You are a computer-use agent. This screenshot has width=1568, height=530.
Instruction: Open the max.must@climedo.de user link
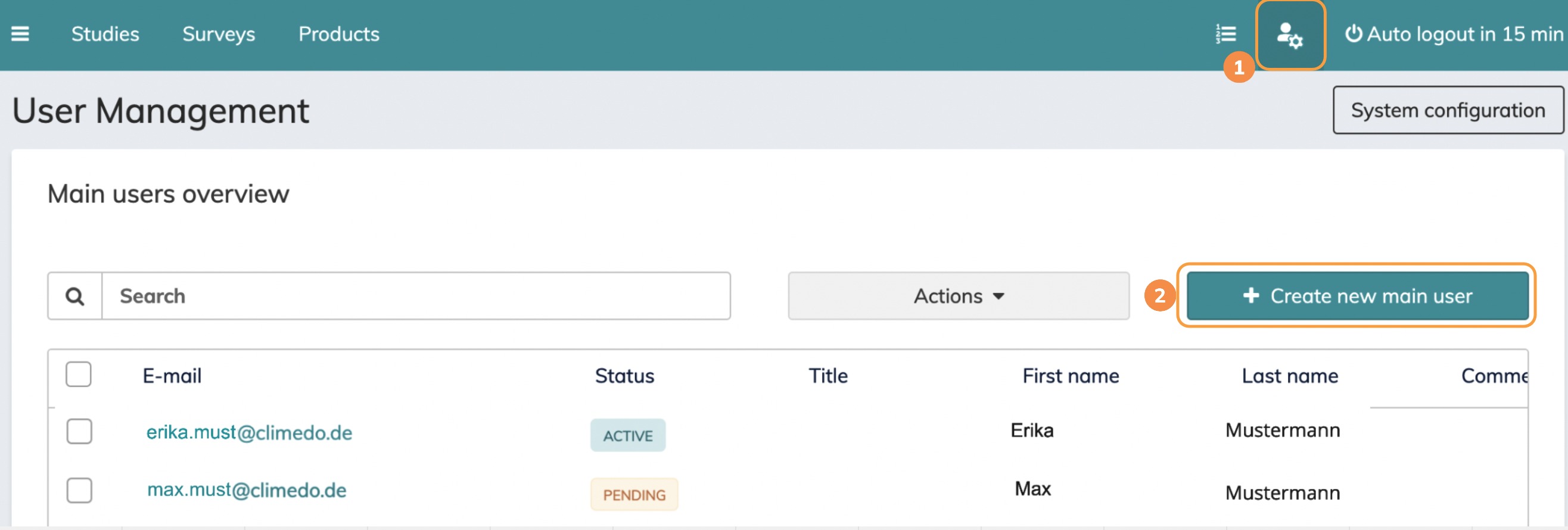point(247,491)
